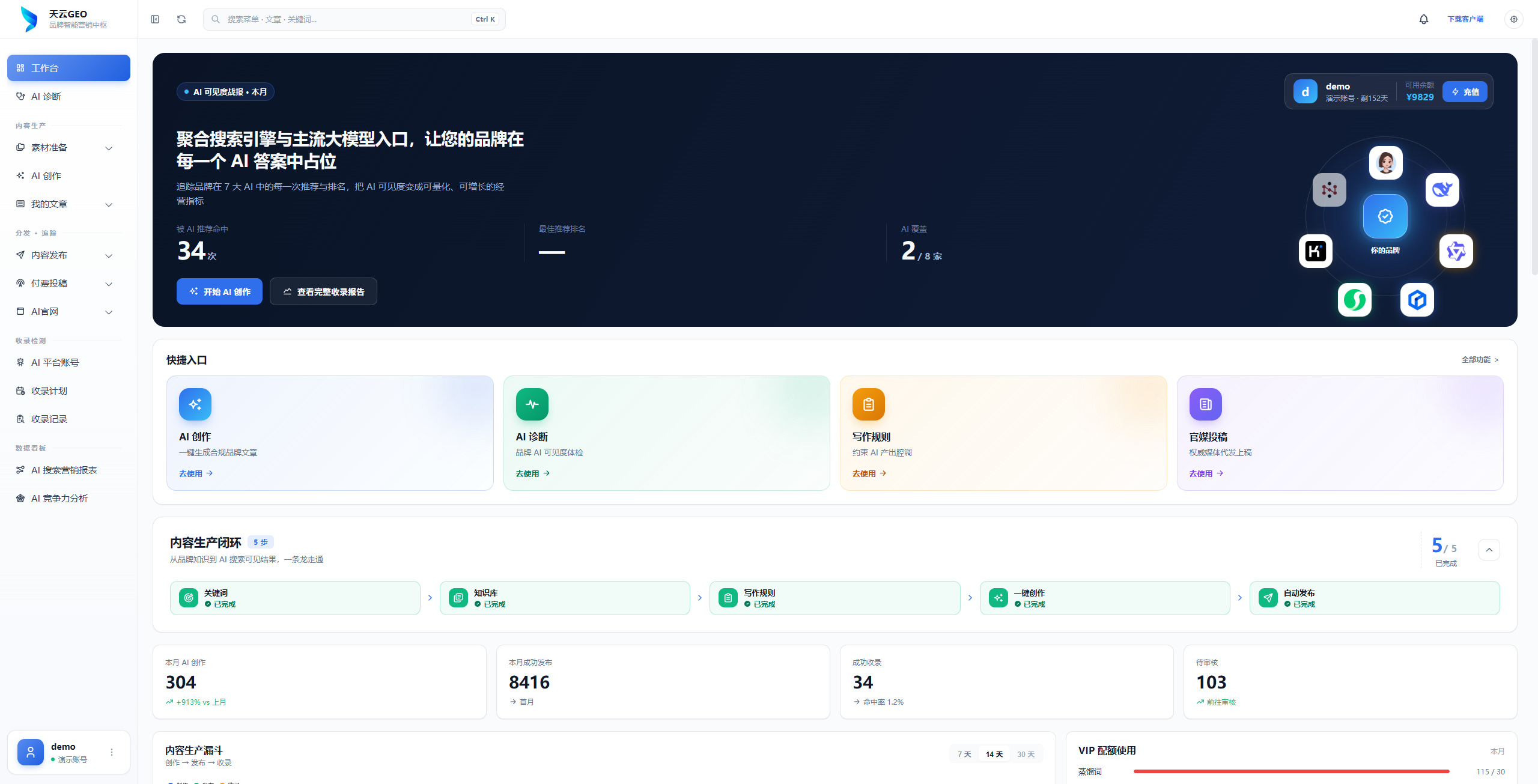Click the avatar face icon in the orbit
The width and height of the screenshot is (1538, 784).
1386,162
